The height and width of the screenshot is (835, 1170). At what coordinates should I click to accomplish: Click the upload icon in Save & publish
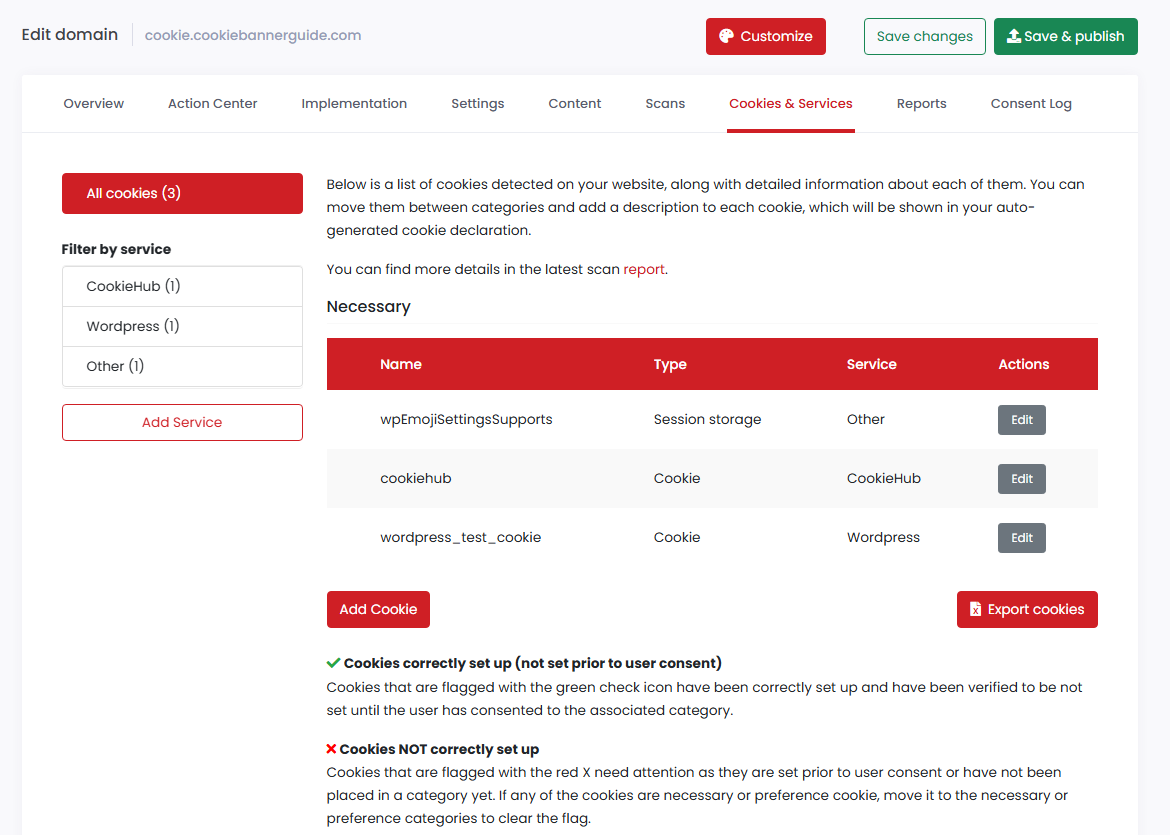click(x=1013, y=36)
